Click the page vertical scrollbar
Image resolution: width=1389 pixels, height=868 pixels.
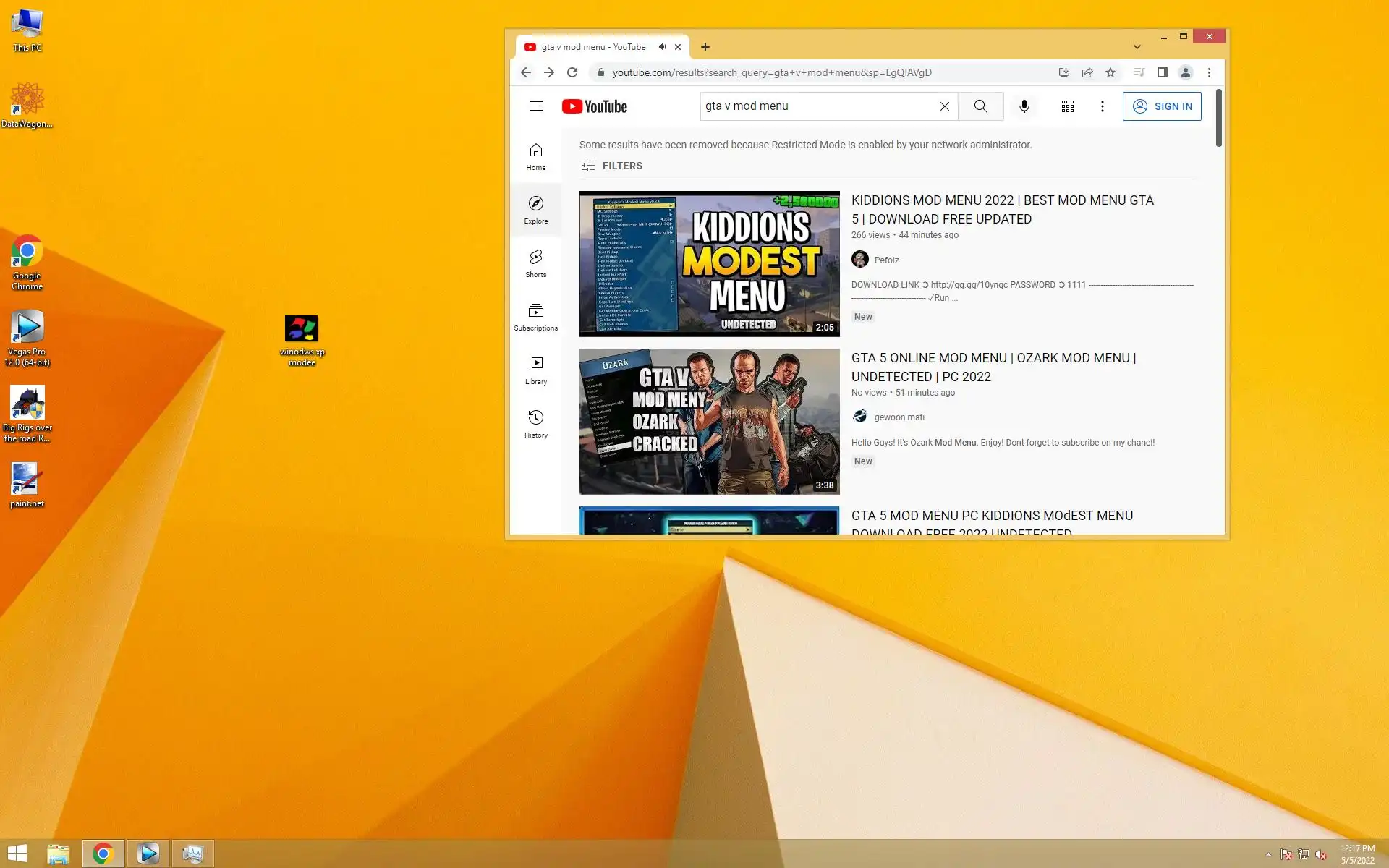pyautogui.click(x=1218, y=118)
